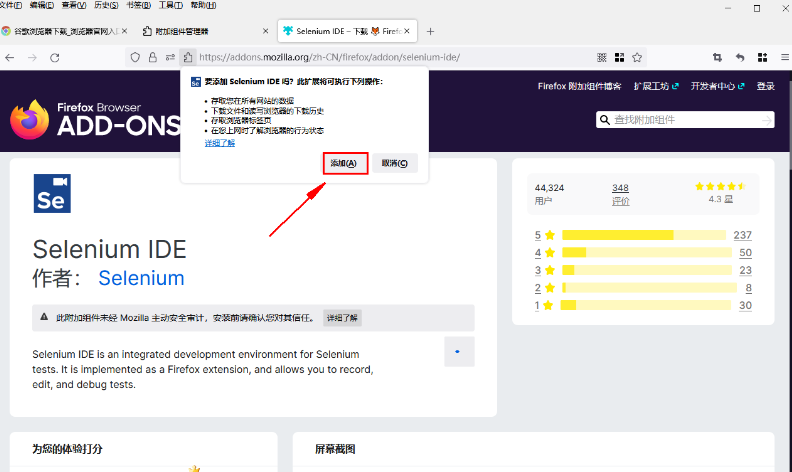Close the Selenium IDE tab
The width and height of the screenshot is (792, 472).
pyautogui.click(x=407, y=31)
